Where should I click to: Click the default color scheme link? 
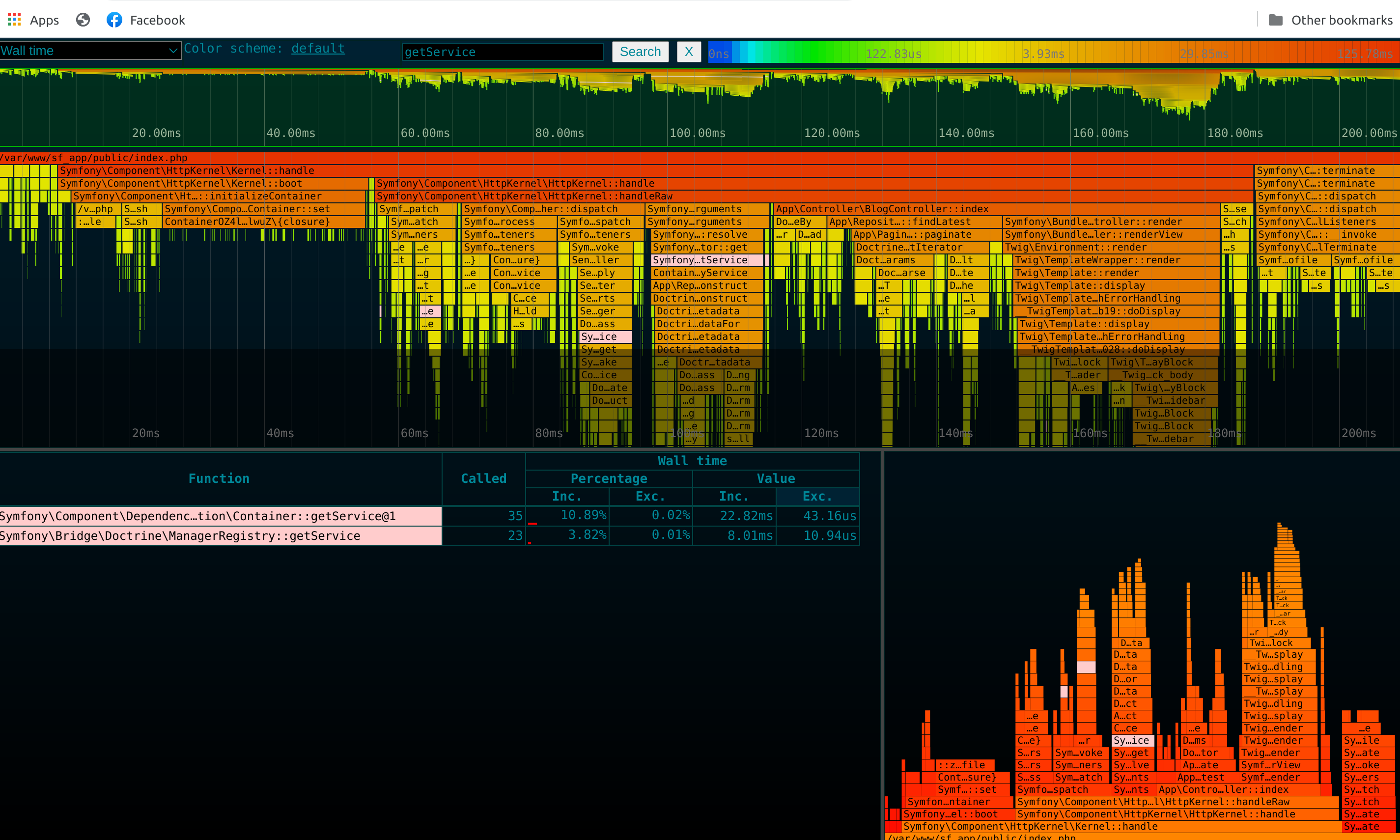click(x=317, y=49)
